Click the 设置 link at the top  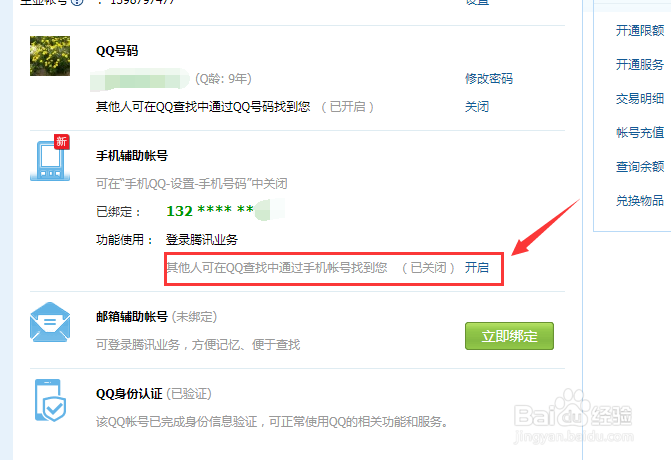pos(477,2)
